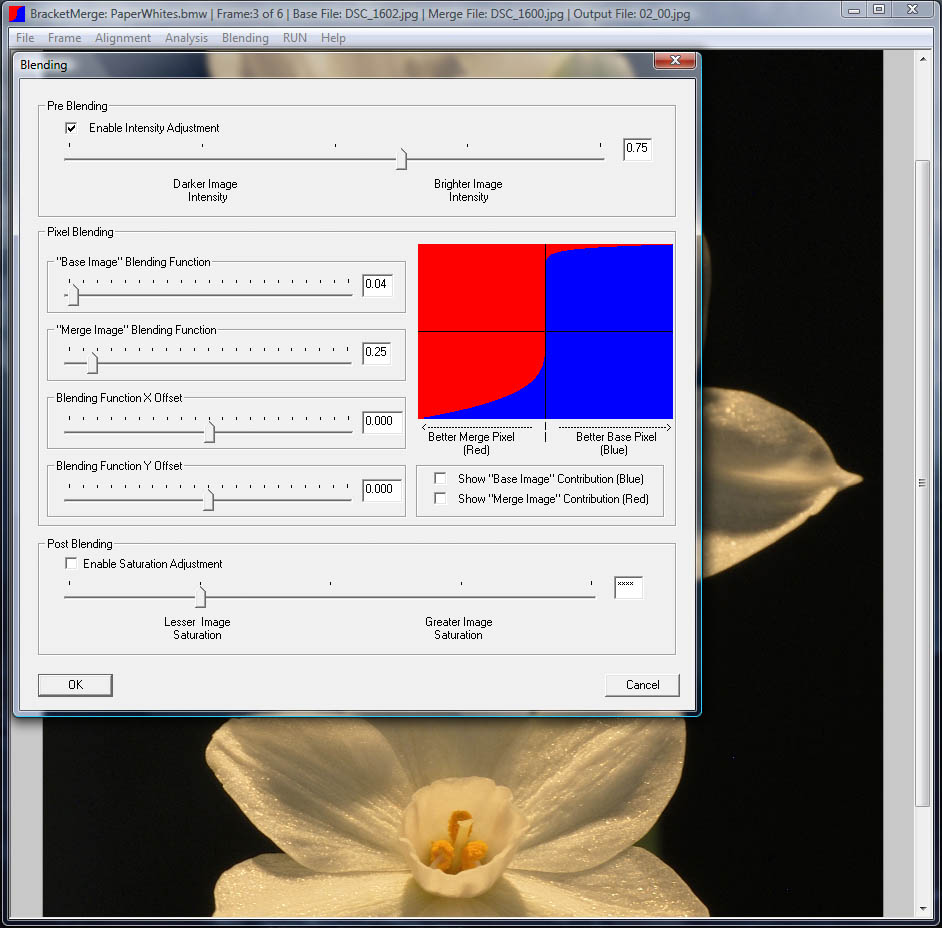
Task: Click the Base Image Blending Function slider thumb
Action: click(x=73, y=295)
